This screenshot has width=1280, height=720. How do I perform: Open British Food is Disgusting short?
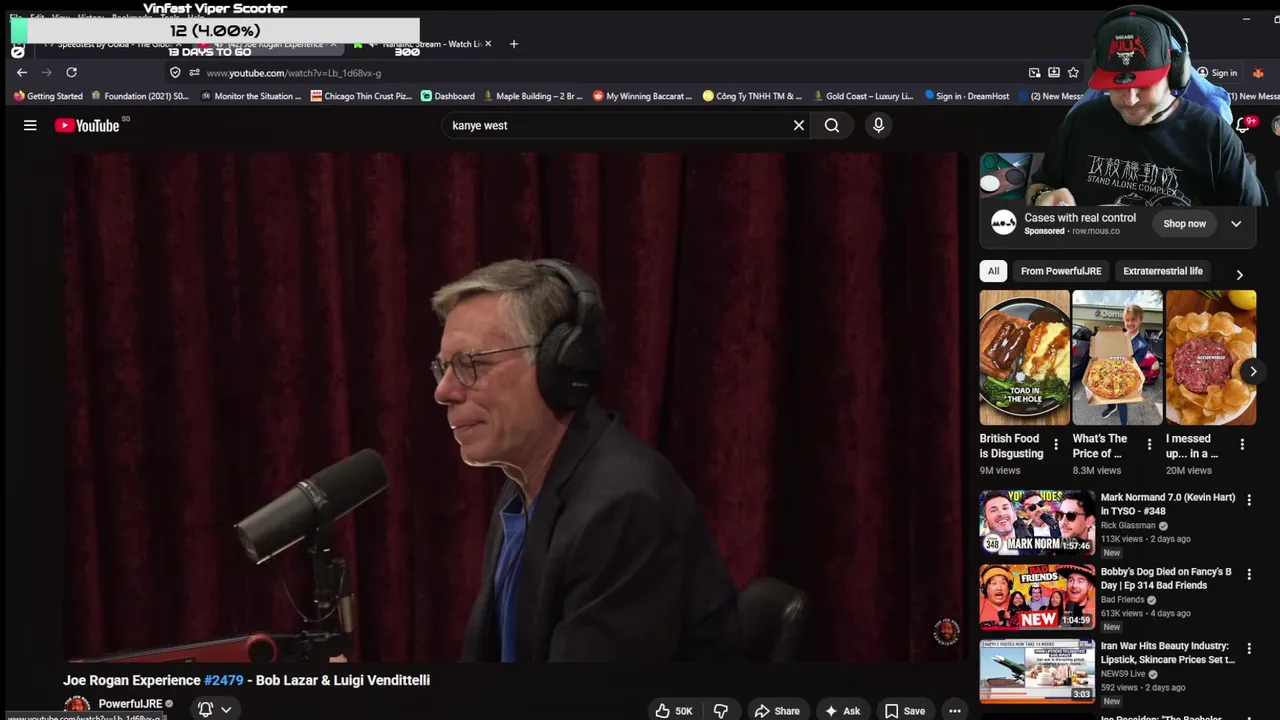pos(1024,358)
